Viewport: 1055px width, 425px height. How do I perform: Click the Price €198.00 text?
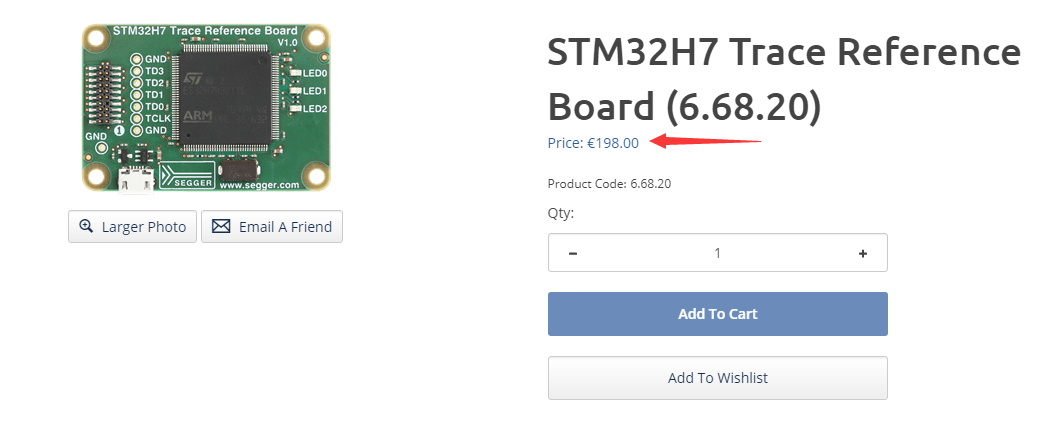tap(593, 143)
